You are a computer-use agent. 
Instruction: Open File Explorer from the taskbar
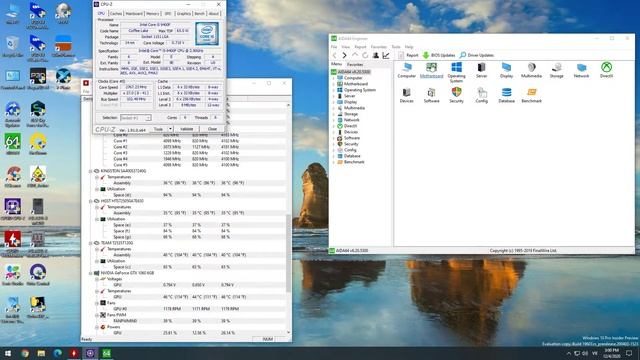41,353
